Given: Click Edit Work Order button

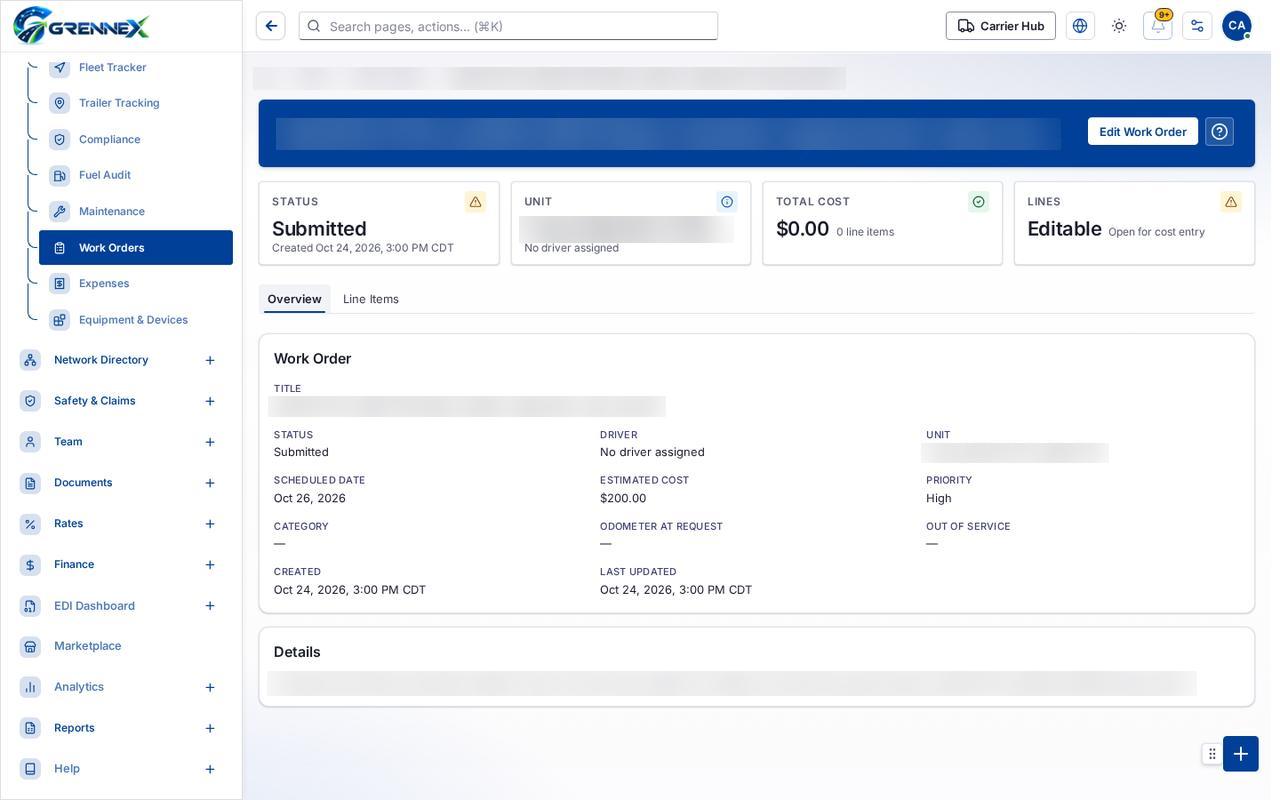Looking at the screenshot, I should coord(1143,132).
